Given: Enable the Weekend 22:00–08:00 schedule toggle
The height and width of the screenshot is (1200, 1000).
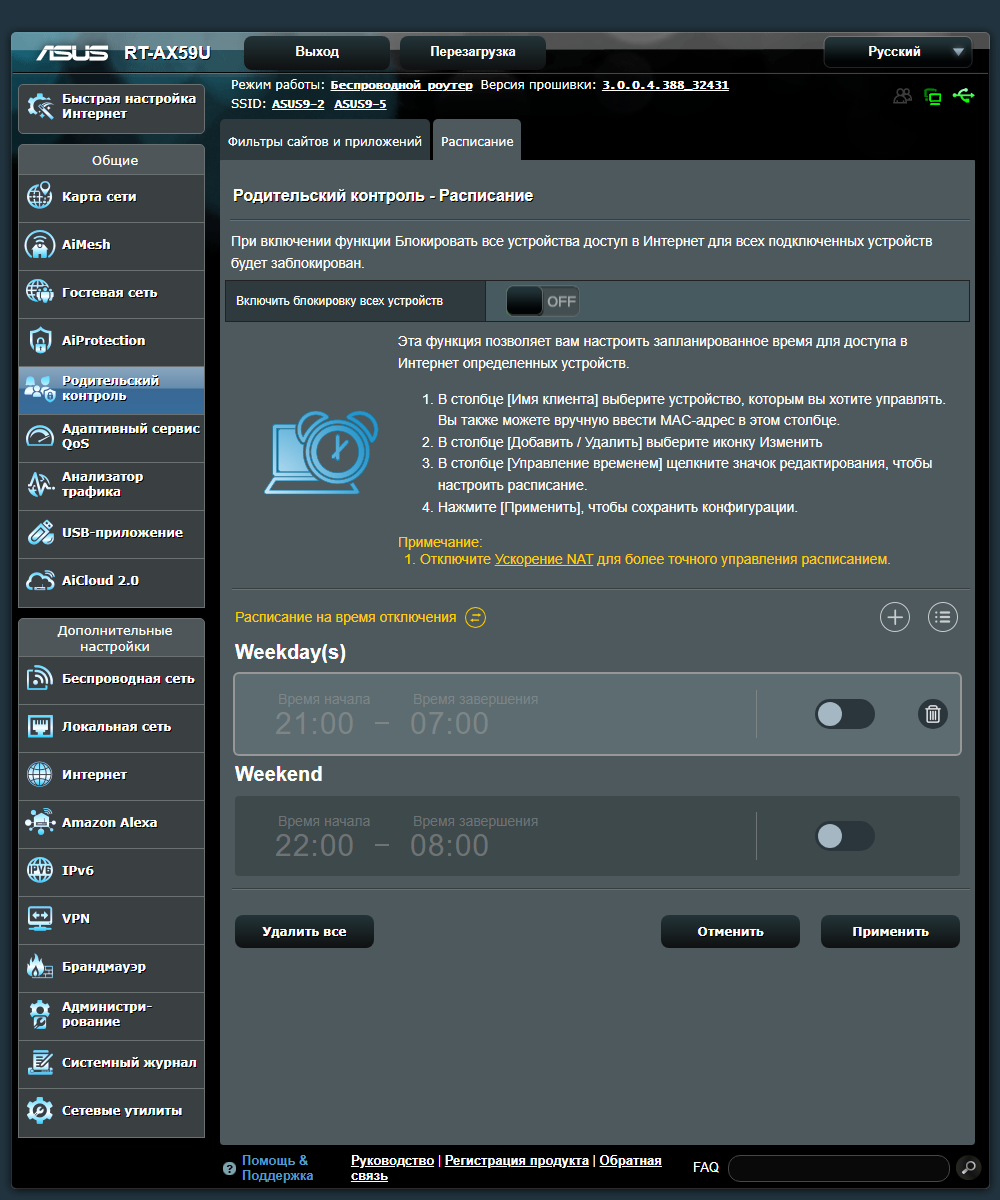Looking at the screenshot, I should 845,836.
